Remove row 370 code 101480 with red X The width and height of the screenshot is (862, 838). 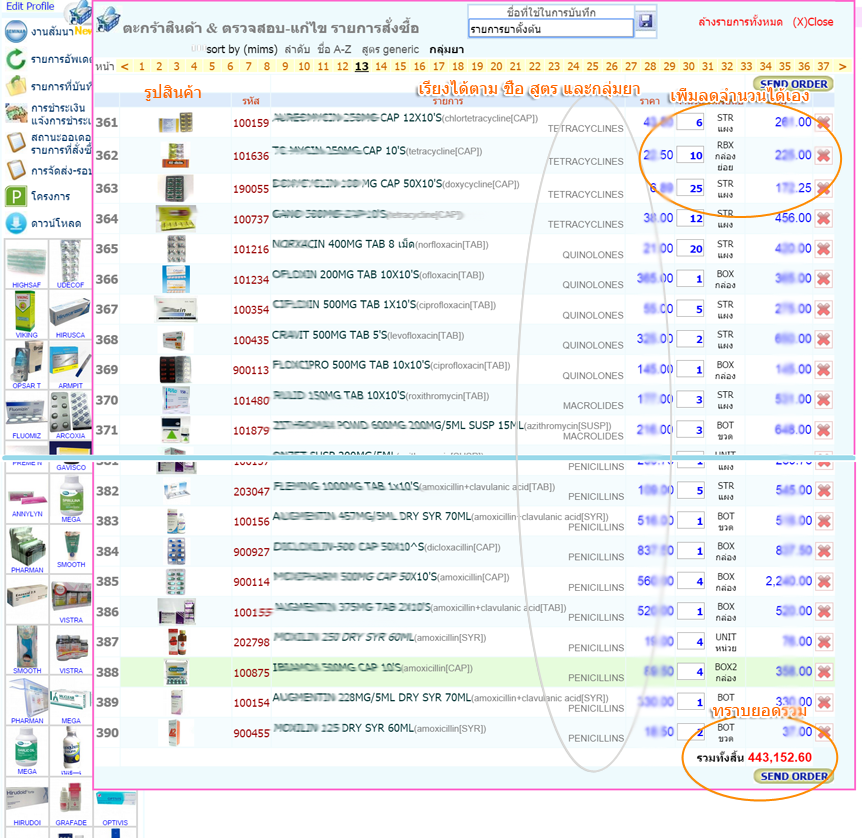point(823,400)
